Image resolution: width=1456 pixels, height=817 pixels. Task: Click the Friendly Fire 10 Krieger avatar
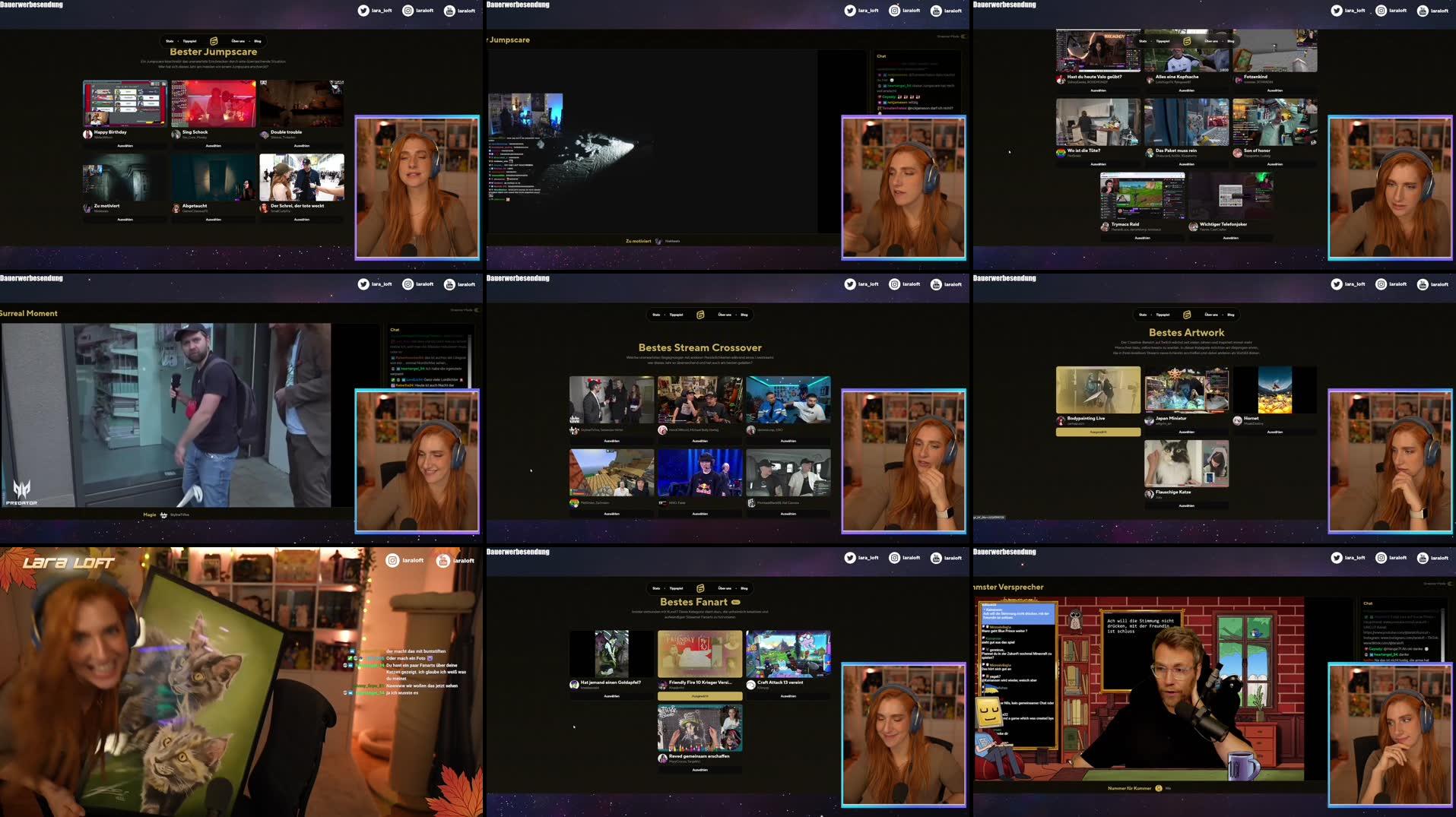(x=664, y=683)
